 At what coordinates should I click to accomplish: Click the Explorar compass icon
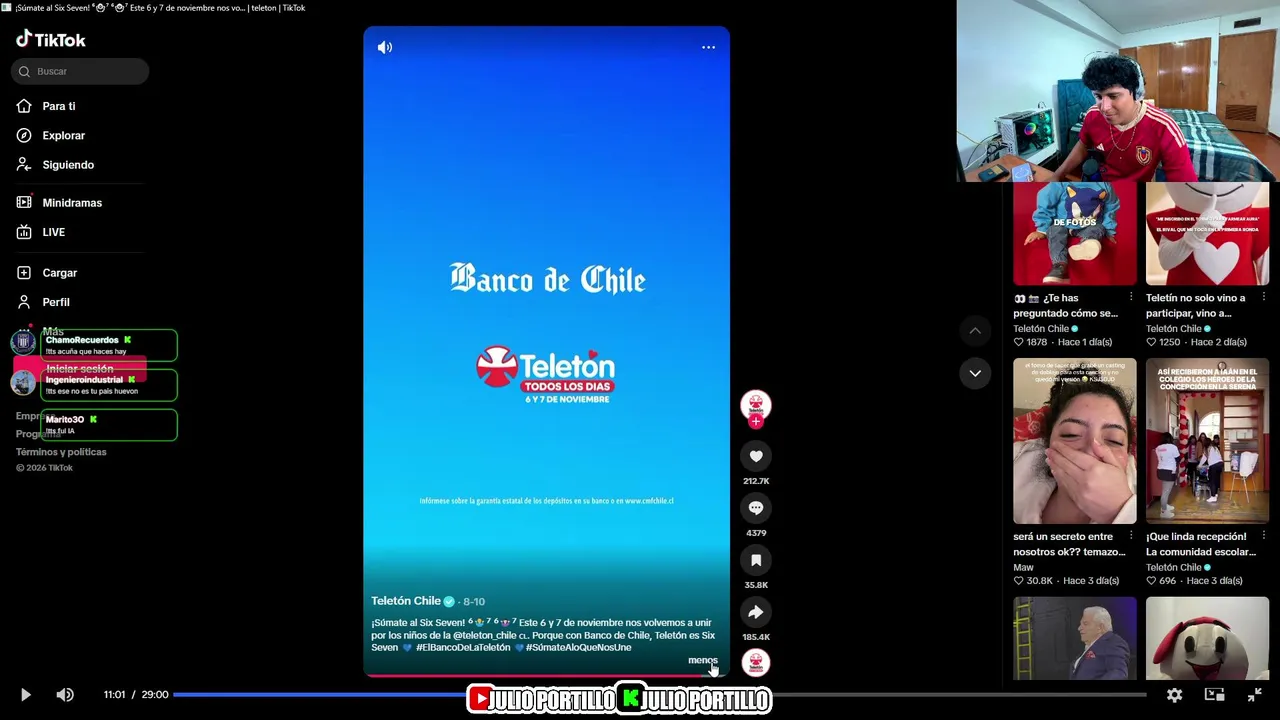coord(24,135)
